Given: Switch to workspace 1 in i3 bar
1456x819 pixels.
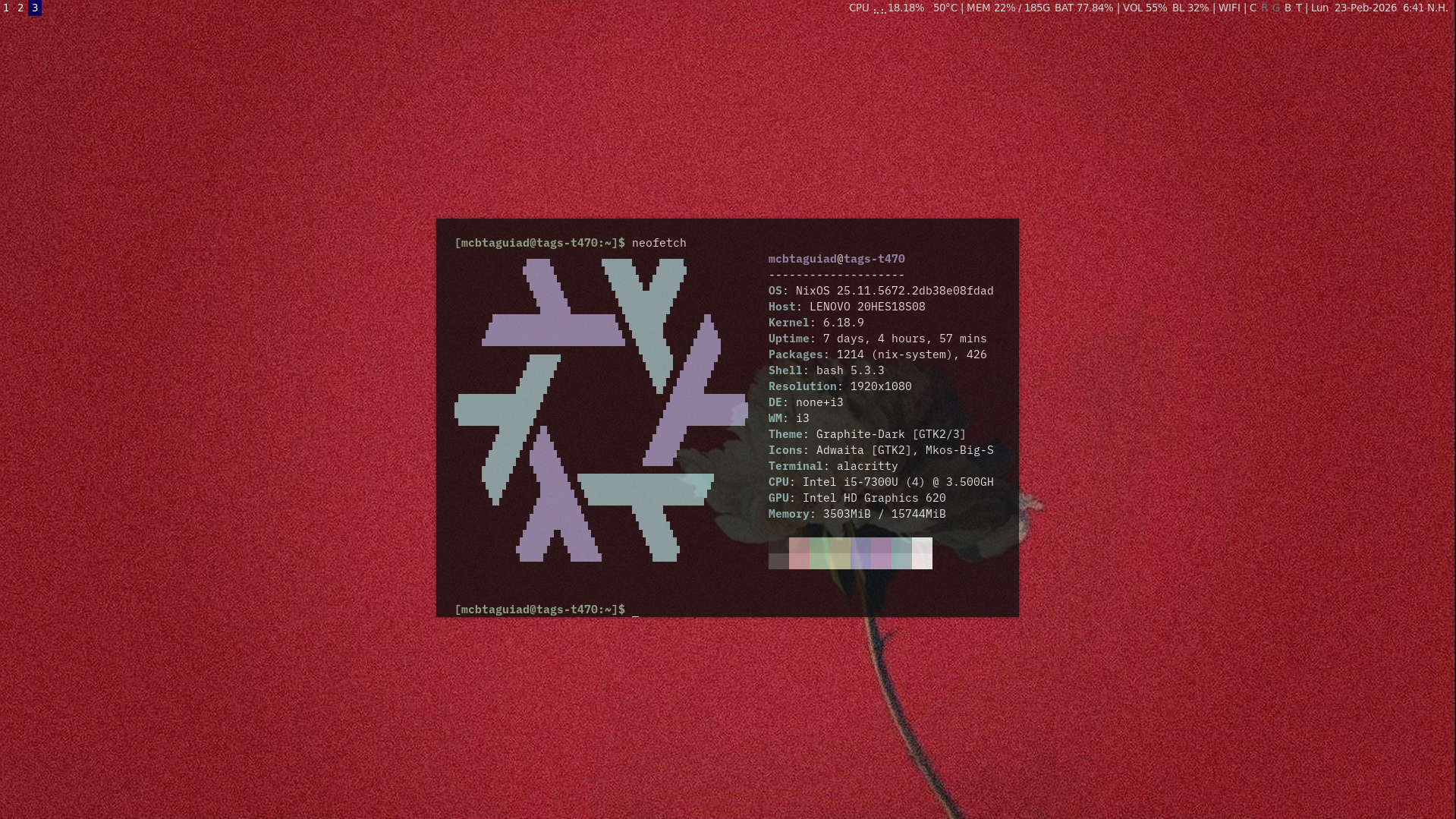Looking at the screenshot, I should (x=6, y=8).
